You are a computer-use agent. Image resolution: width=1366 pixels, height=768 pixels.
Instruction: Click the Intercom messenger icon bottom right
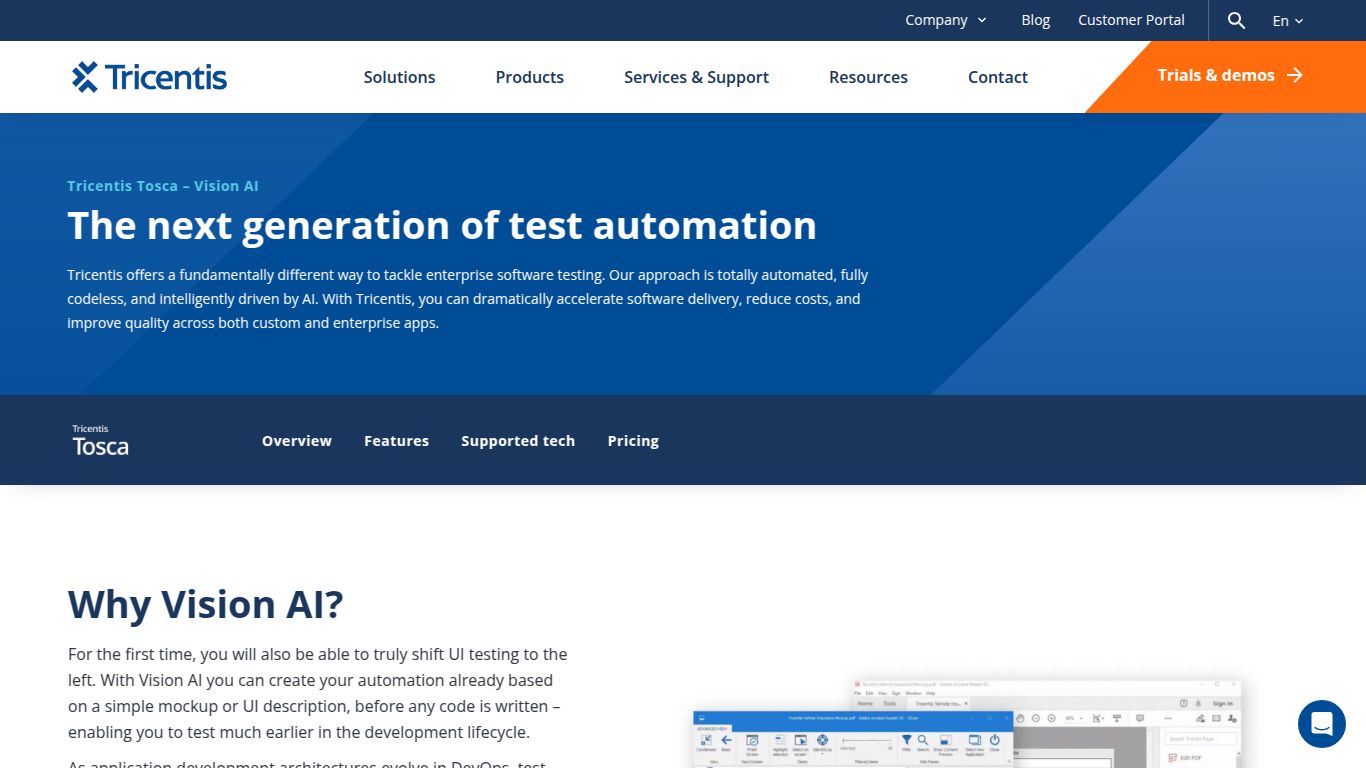click(x=1321, y=723)
